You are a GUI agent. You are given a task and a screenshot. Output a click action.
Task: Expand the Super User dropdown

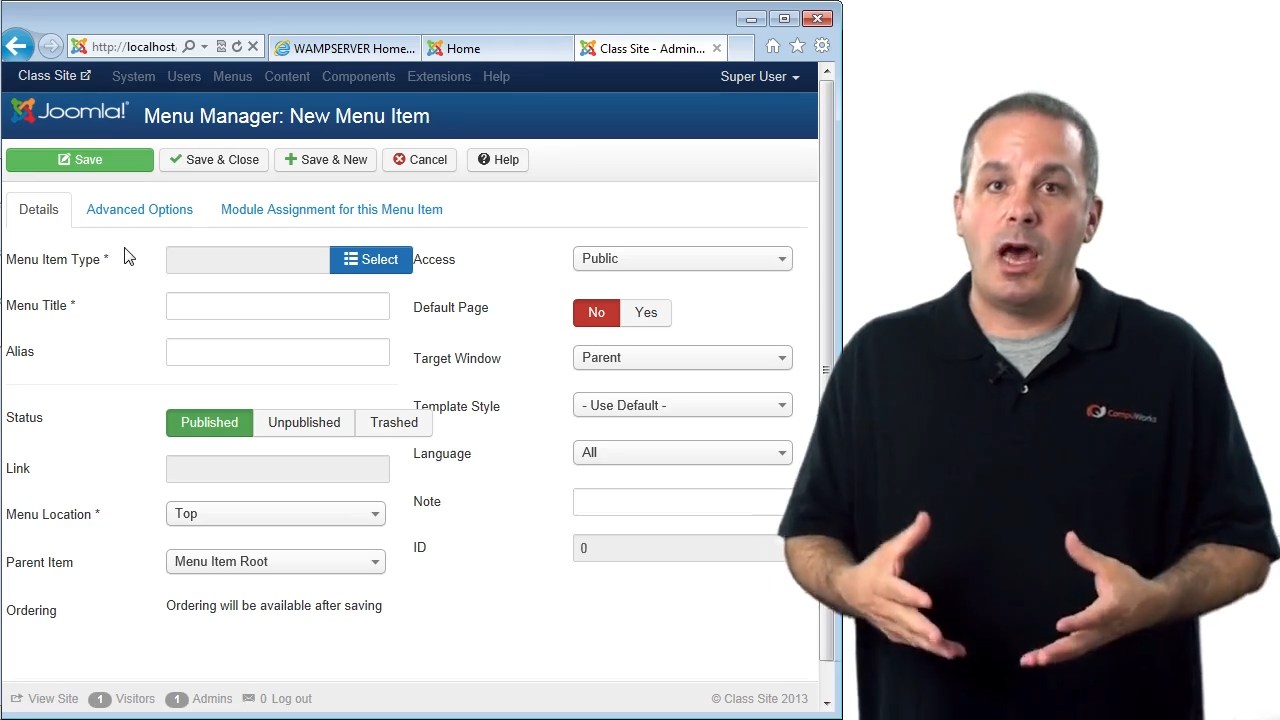pos(760,76)
